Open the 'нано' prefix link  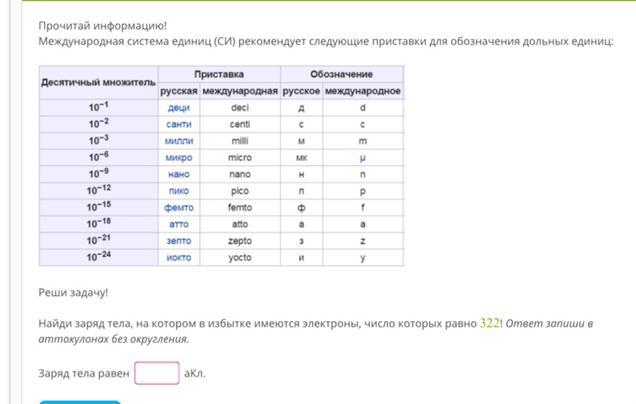coord(179,174)
